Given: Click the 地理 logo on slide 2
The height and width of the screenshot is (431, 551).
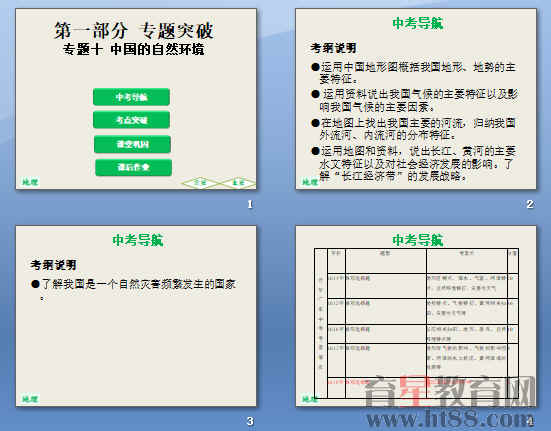Looking at the screenshot, I should 310,182.
